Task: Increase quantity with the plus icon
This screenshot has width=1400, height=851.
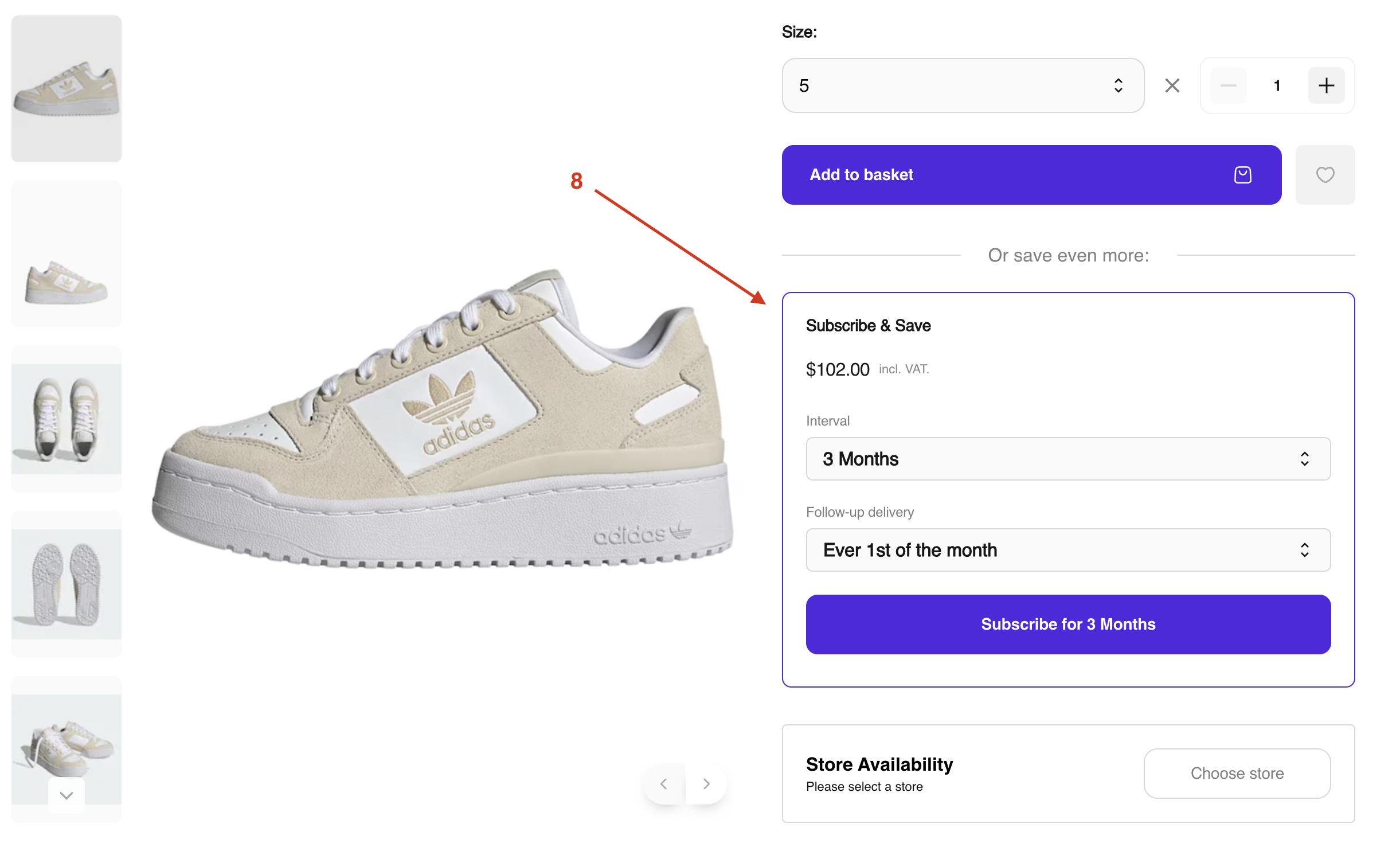Action: [x=1326, y=85]
